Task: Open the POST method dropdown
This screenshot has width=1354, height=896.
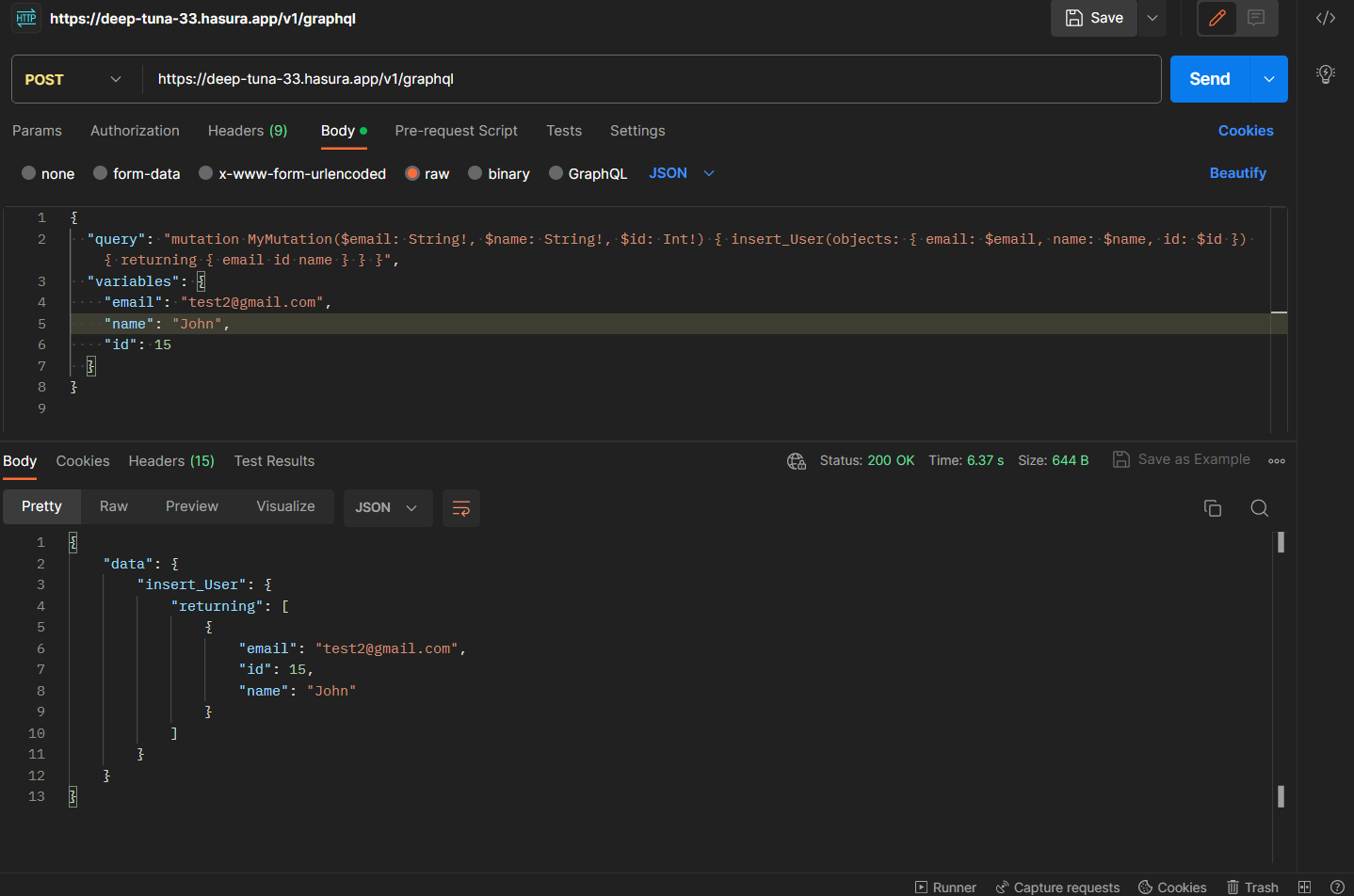Action: coord(74,79)
